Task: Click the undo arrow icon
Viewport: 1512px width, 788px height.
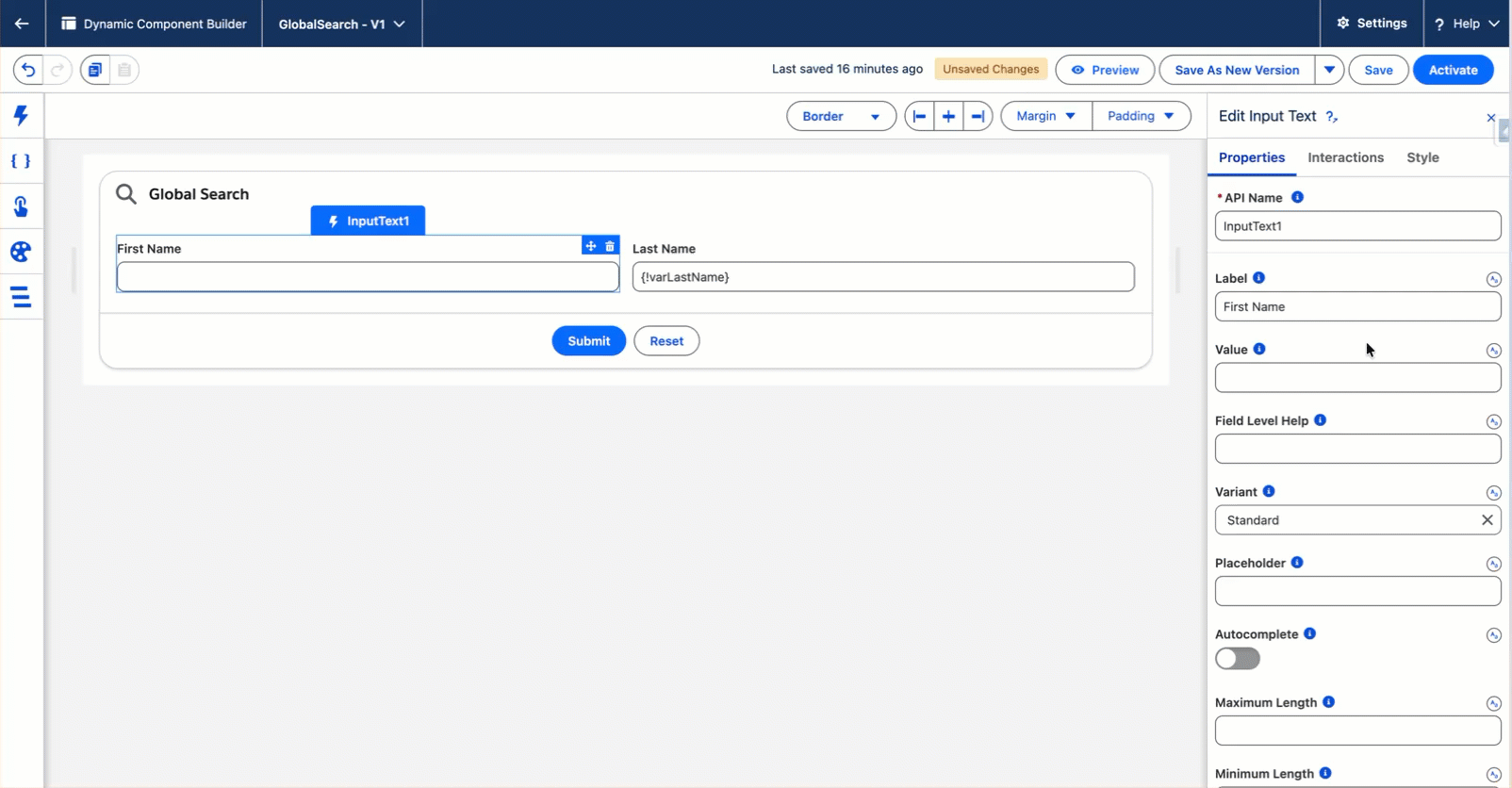Action: [28, 70]
